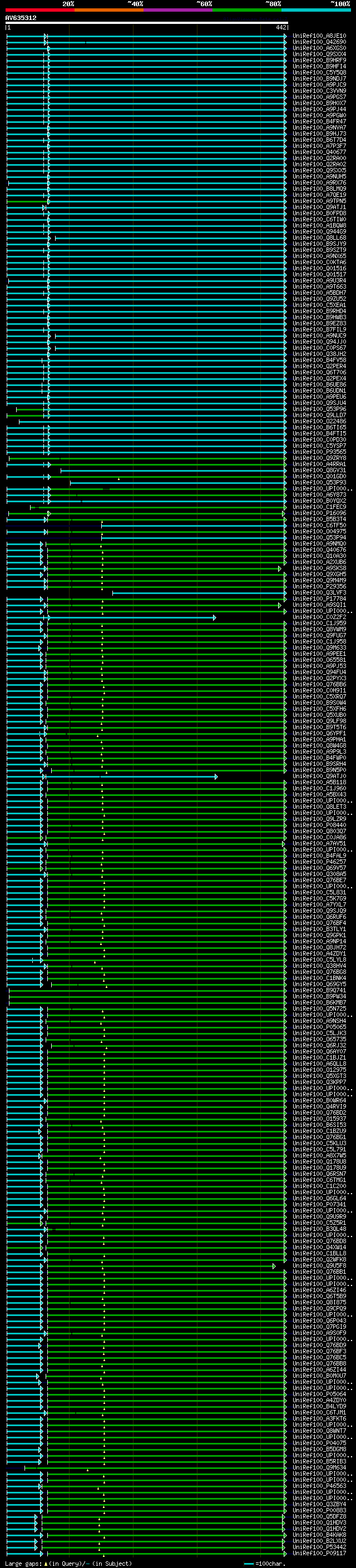The width and height of the screenshot is (356, 1568).
Task: Select UniRef100_A9SKS8 entry
Action: click(x=319, y=568)
